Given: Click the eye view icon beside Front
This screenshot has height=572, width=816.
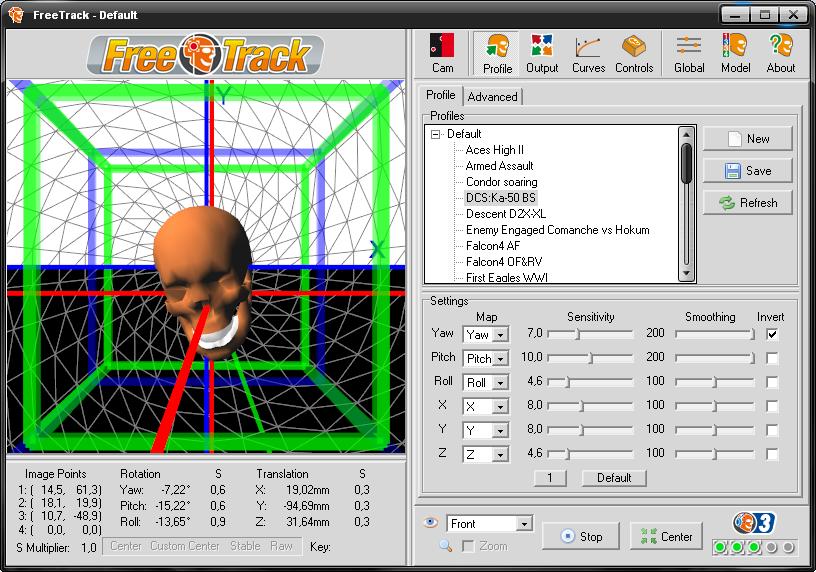Looking at the screenshot, I should click(430, 522).
